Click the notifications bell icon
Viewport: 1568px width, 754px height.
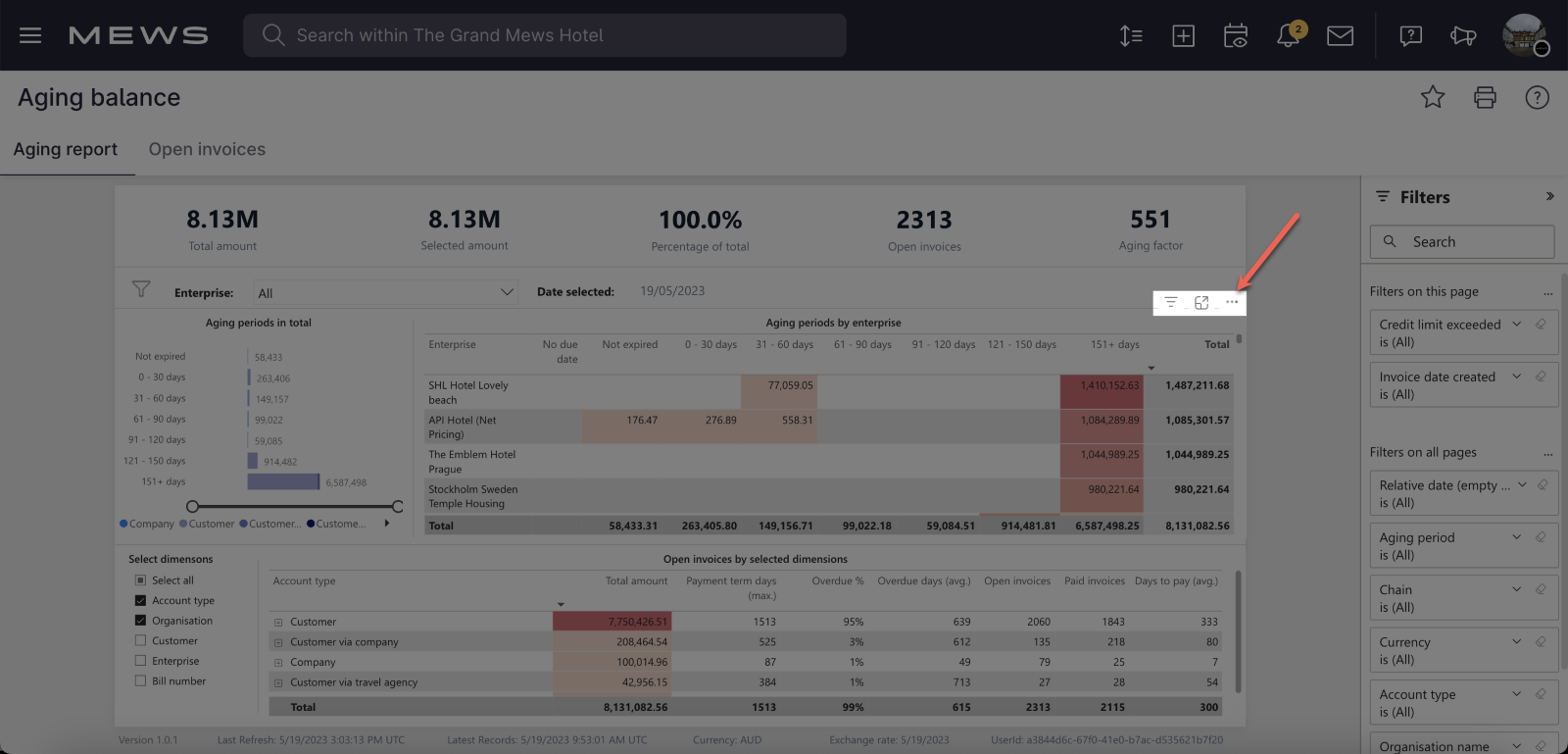coord(1288,36)
